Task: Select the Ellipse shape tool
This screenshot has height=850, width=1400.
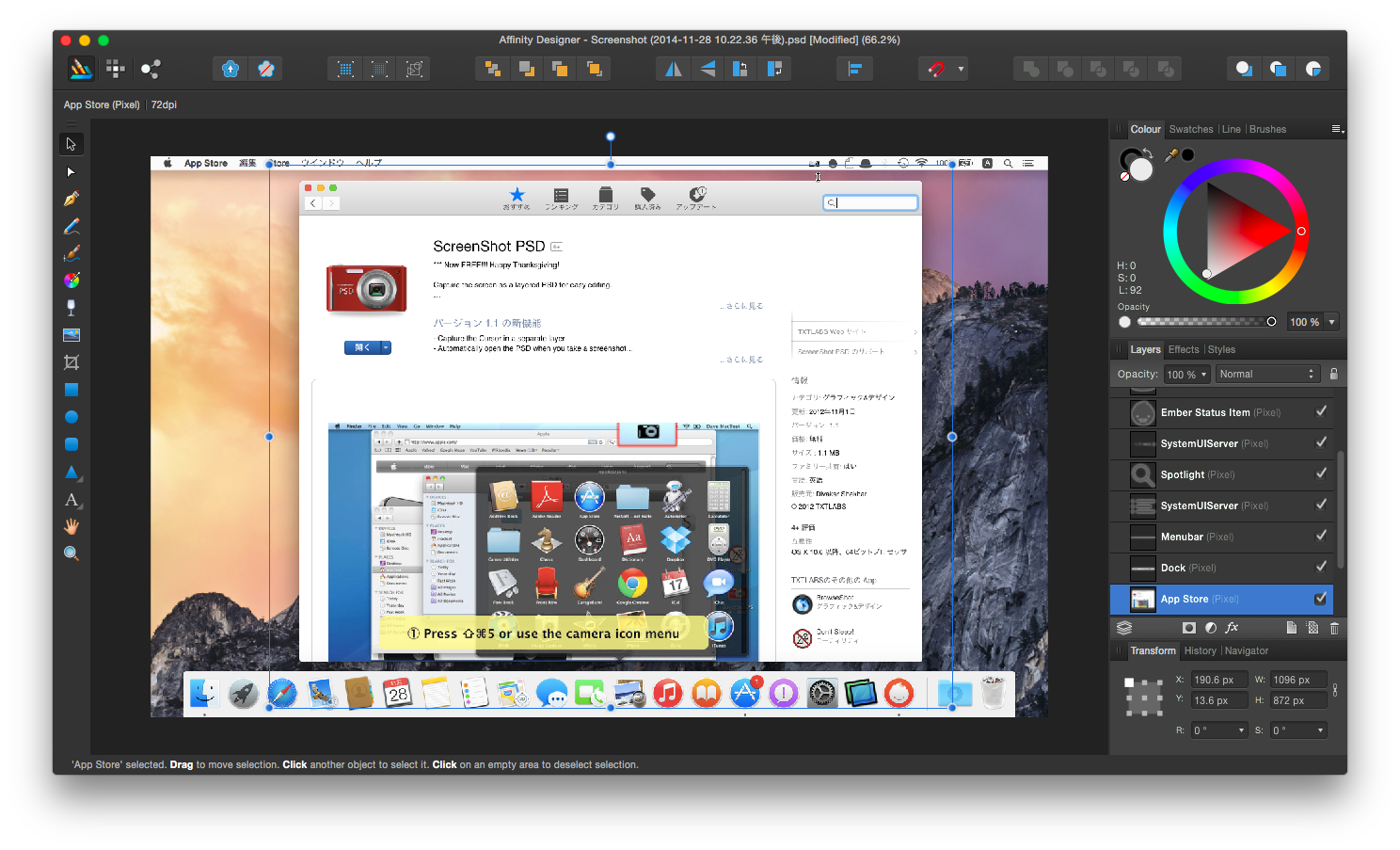Action: point(71,417)
